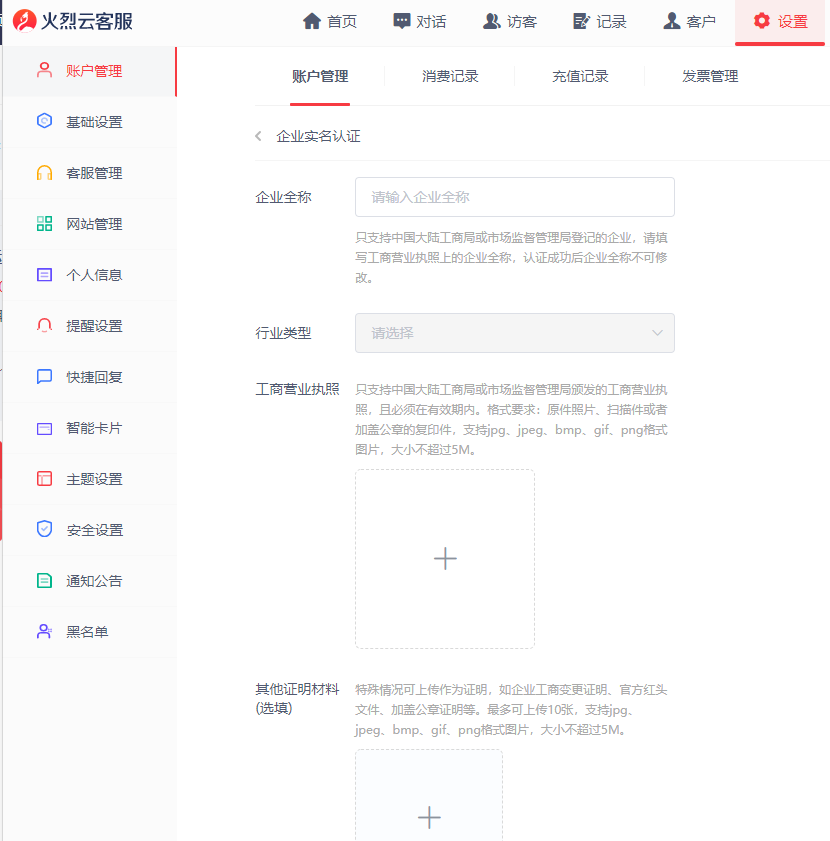Switch to the 消费记录 tab
The image size is (830, 841).
click(x=450, y=76)
